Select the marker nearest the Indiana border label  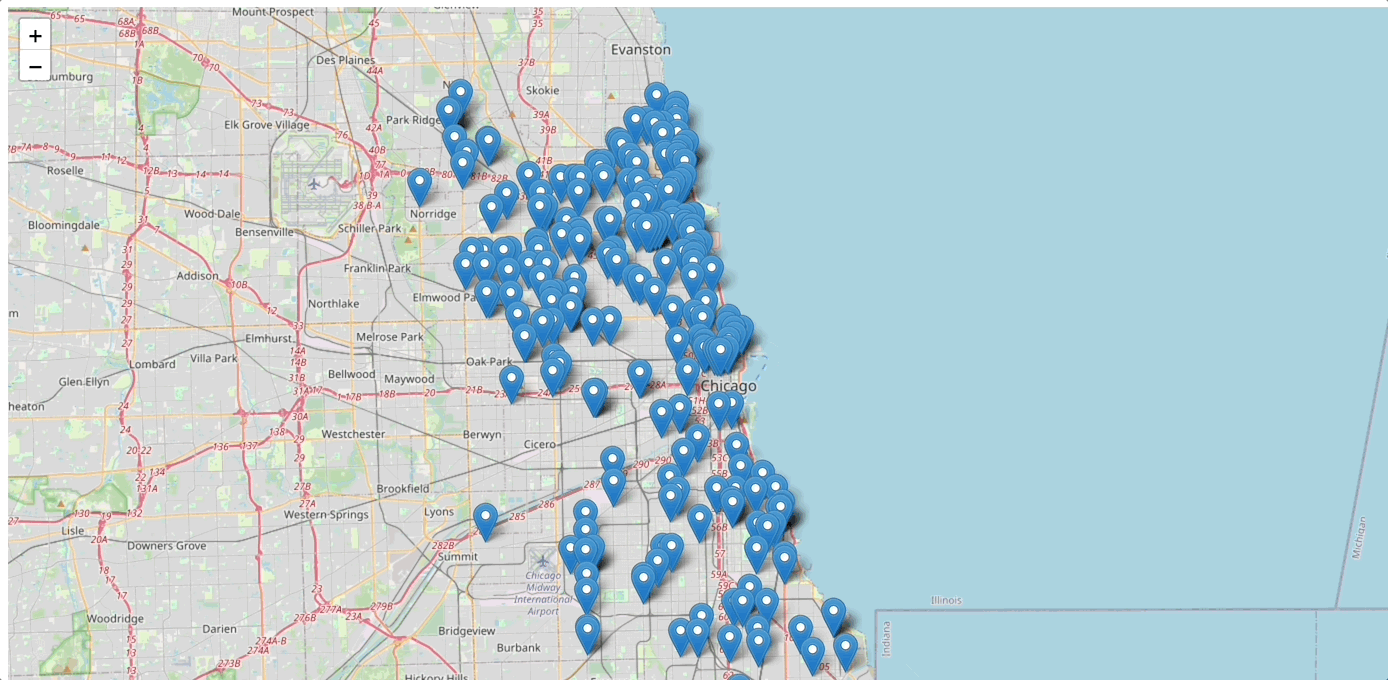coord(846,650)
